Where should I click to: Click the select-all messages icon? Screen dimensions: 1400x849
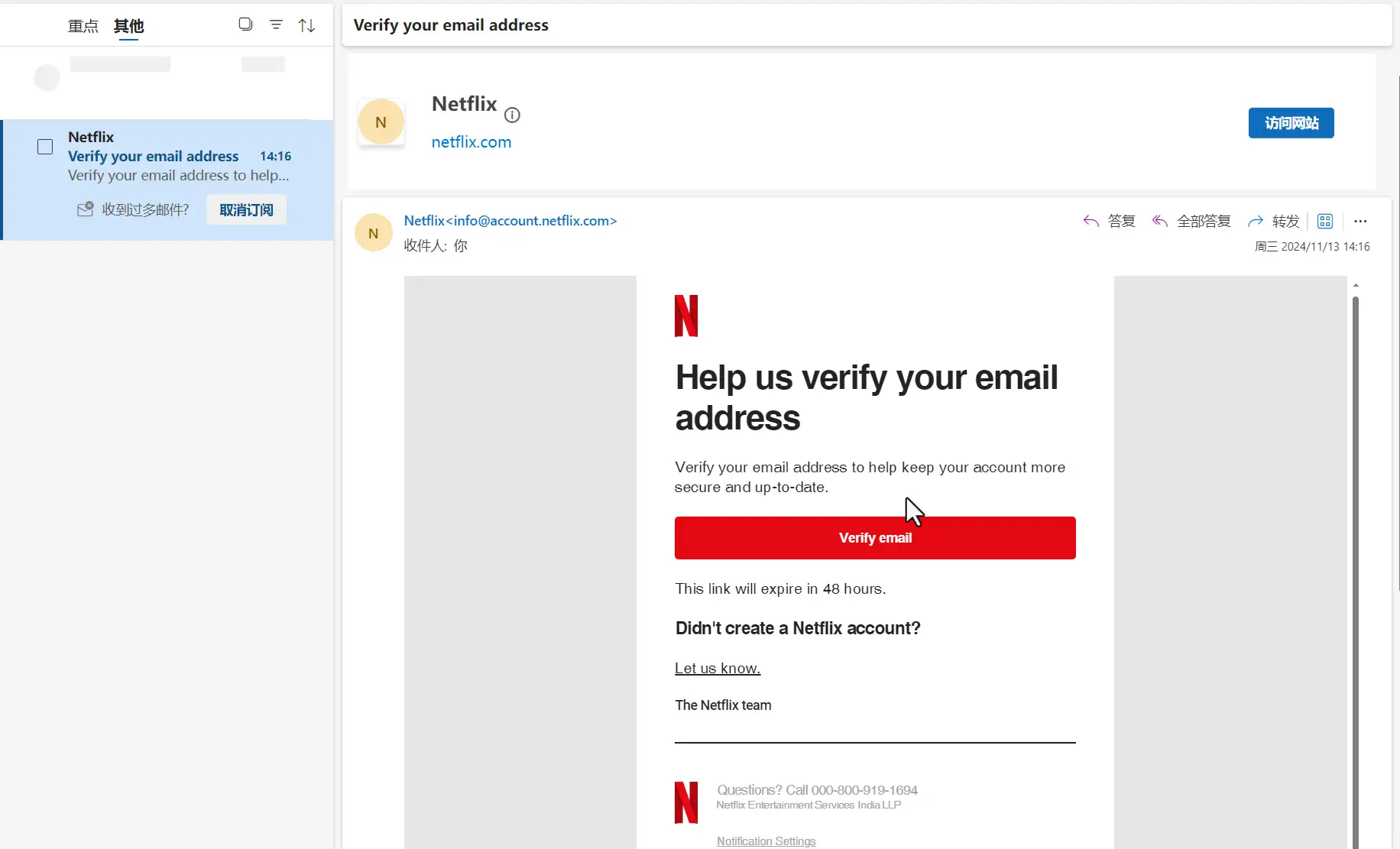(245, 24)
